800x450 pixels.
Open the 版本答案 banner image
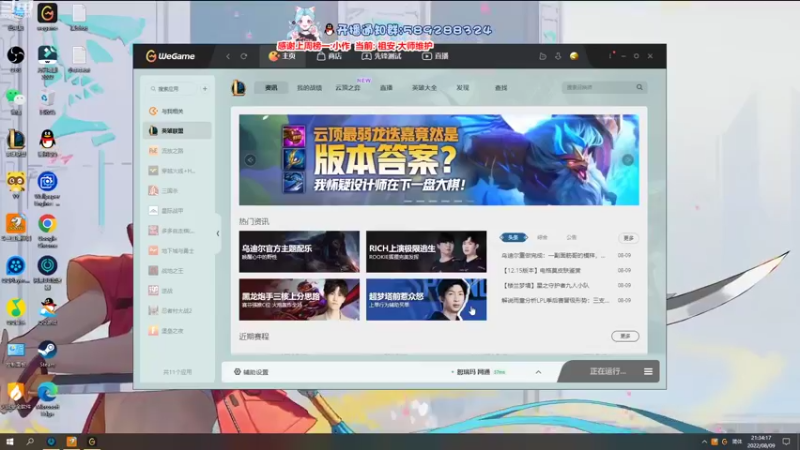[x=439, y=160]
